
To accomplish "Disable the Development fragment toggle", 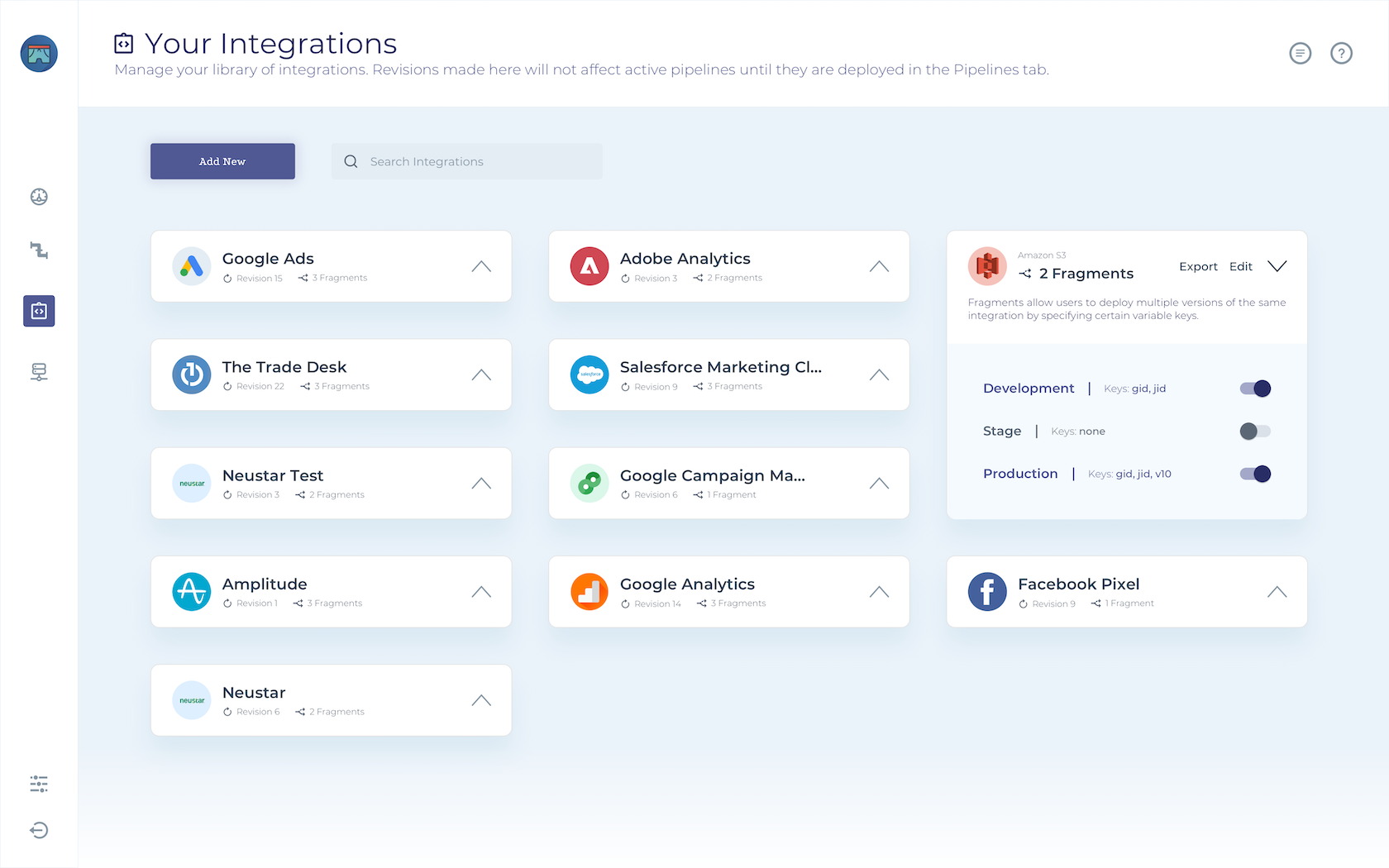I will 1255,389.
